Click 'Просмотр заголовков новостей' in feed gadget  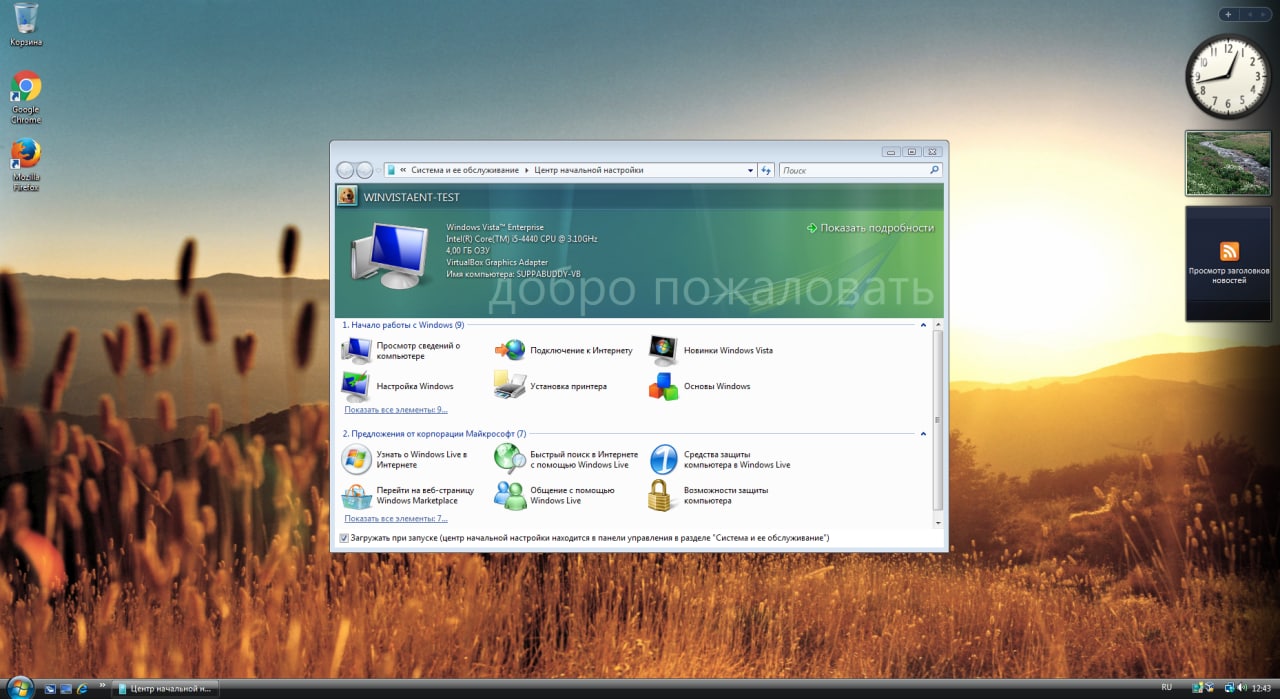click(1229, 275)
